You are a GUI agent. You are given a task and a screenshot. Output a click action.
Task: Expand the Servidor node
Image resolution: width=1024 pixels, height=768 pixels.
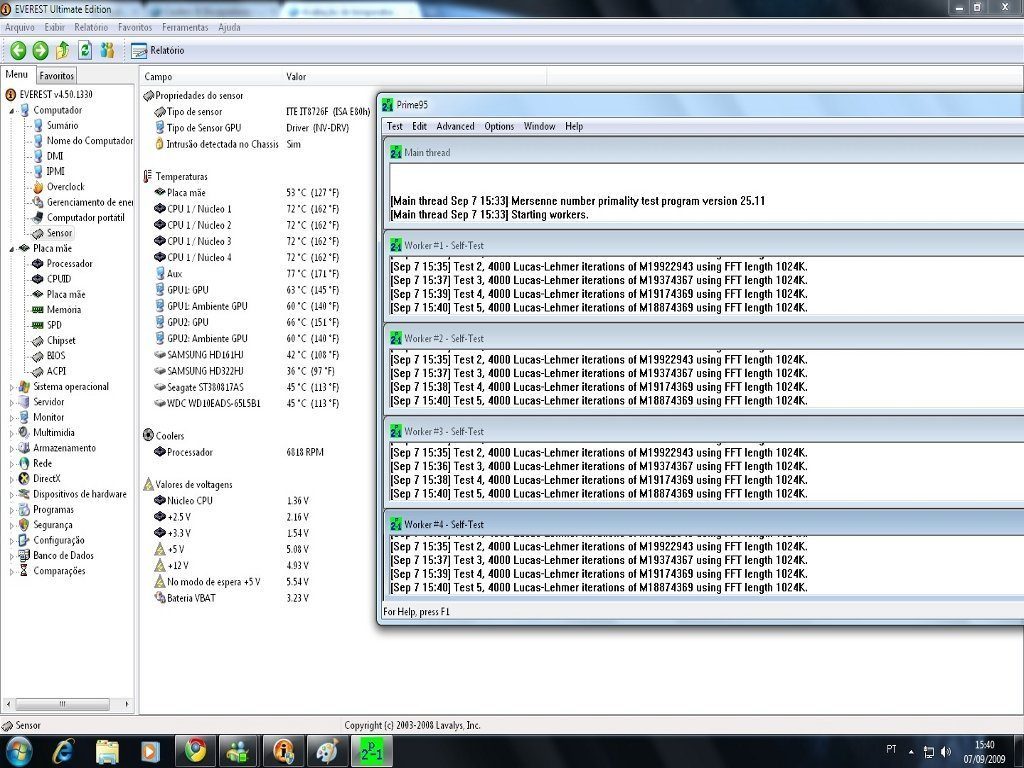[x=12, y=403]
